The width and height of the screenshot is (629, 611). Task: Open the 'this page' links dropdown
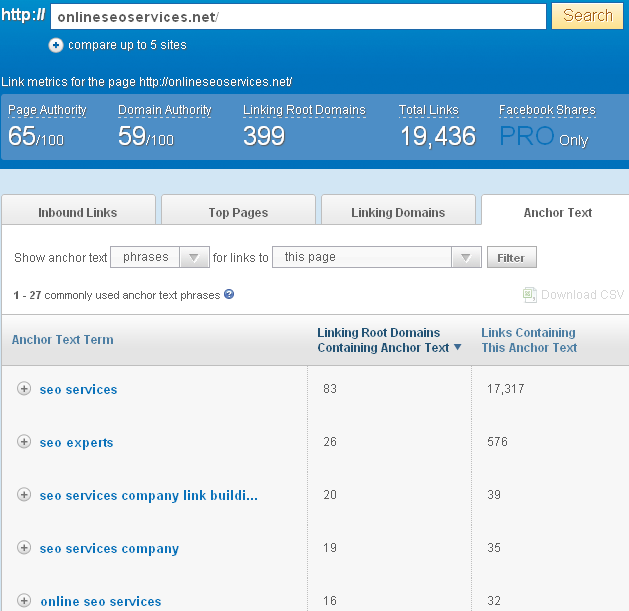point(377,257)
